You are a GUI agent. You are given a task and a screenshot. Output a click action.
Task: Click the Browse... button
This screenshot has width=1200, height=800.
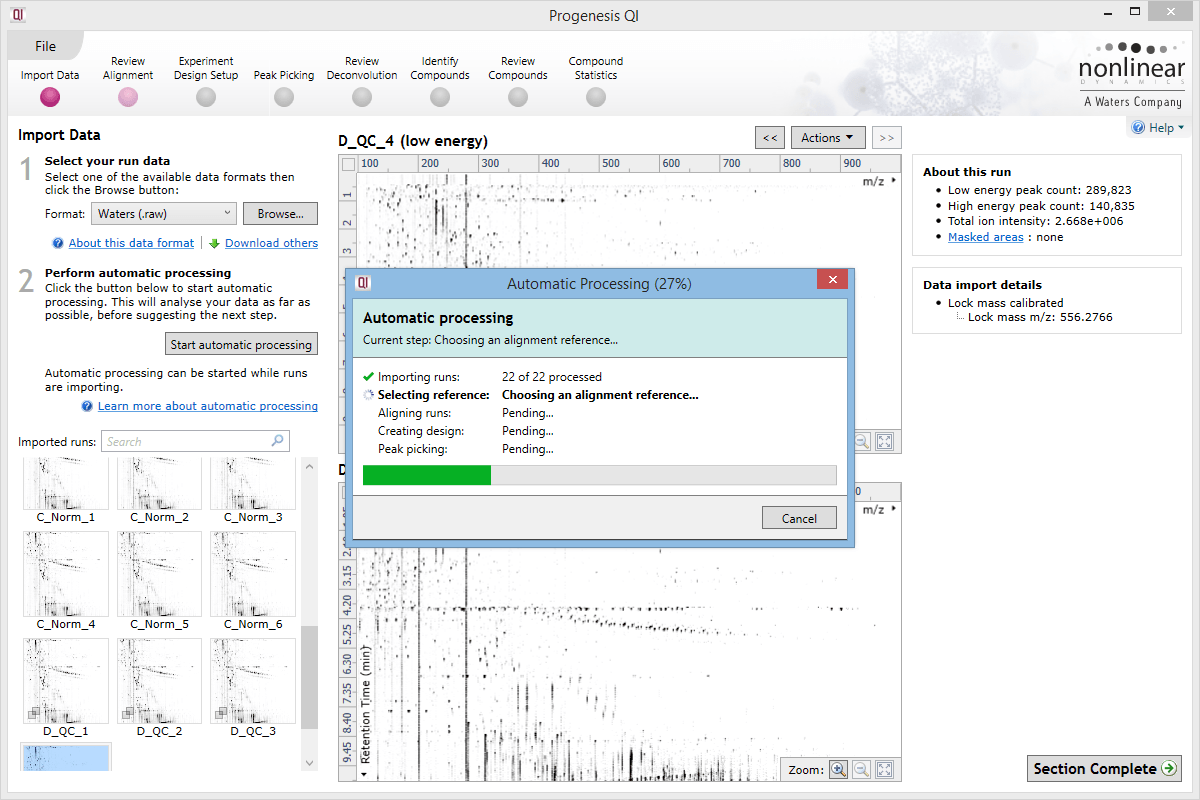(x=280, y=214)
